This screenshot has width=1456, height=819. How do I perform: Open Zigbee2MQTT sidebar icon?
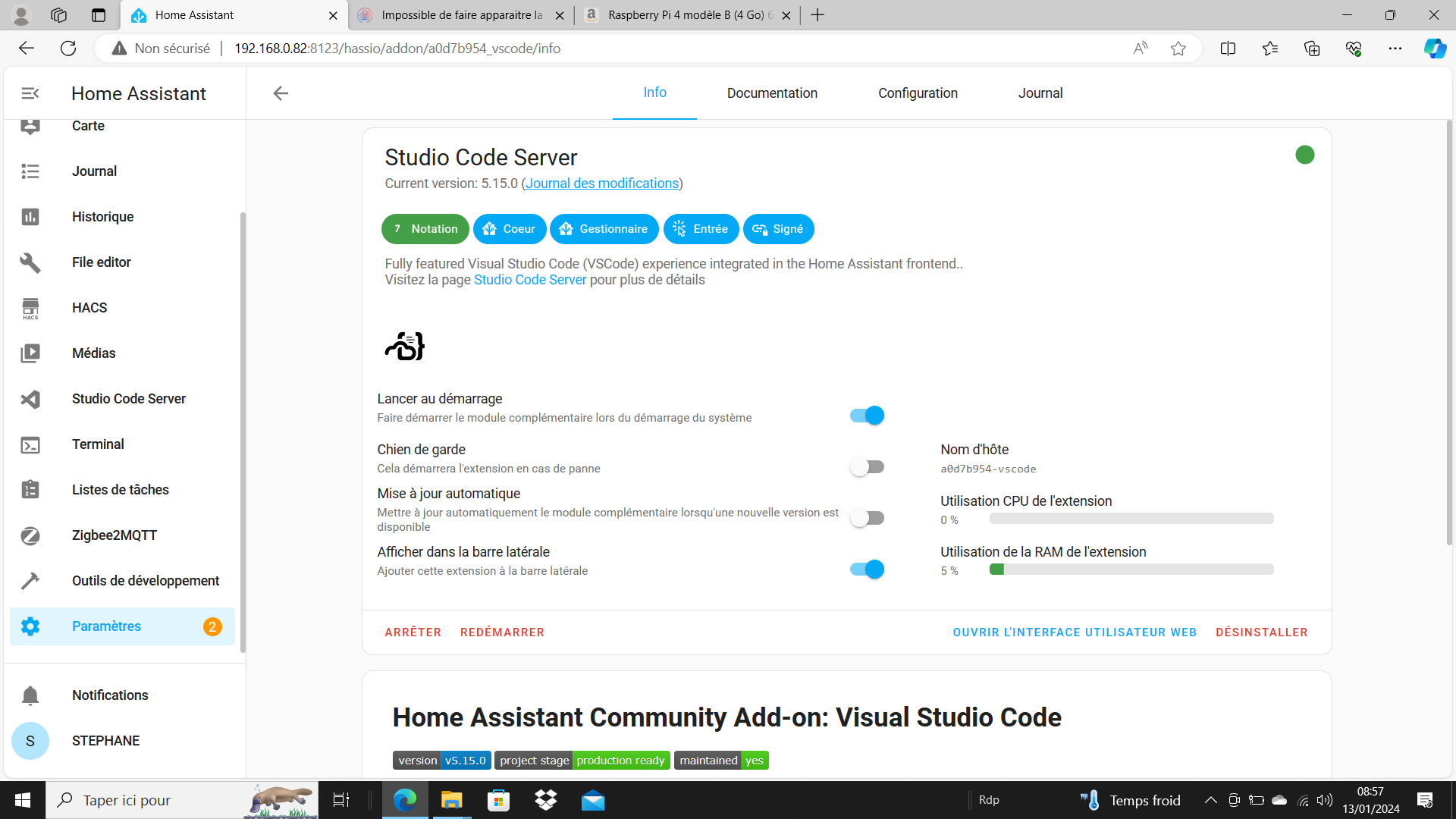pyautogui.click(x=30, y=535)
